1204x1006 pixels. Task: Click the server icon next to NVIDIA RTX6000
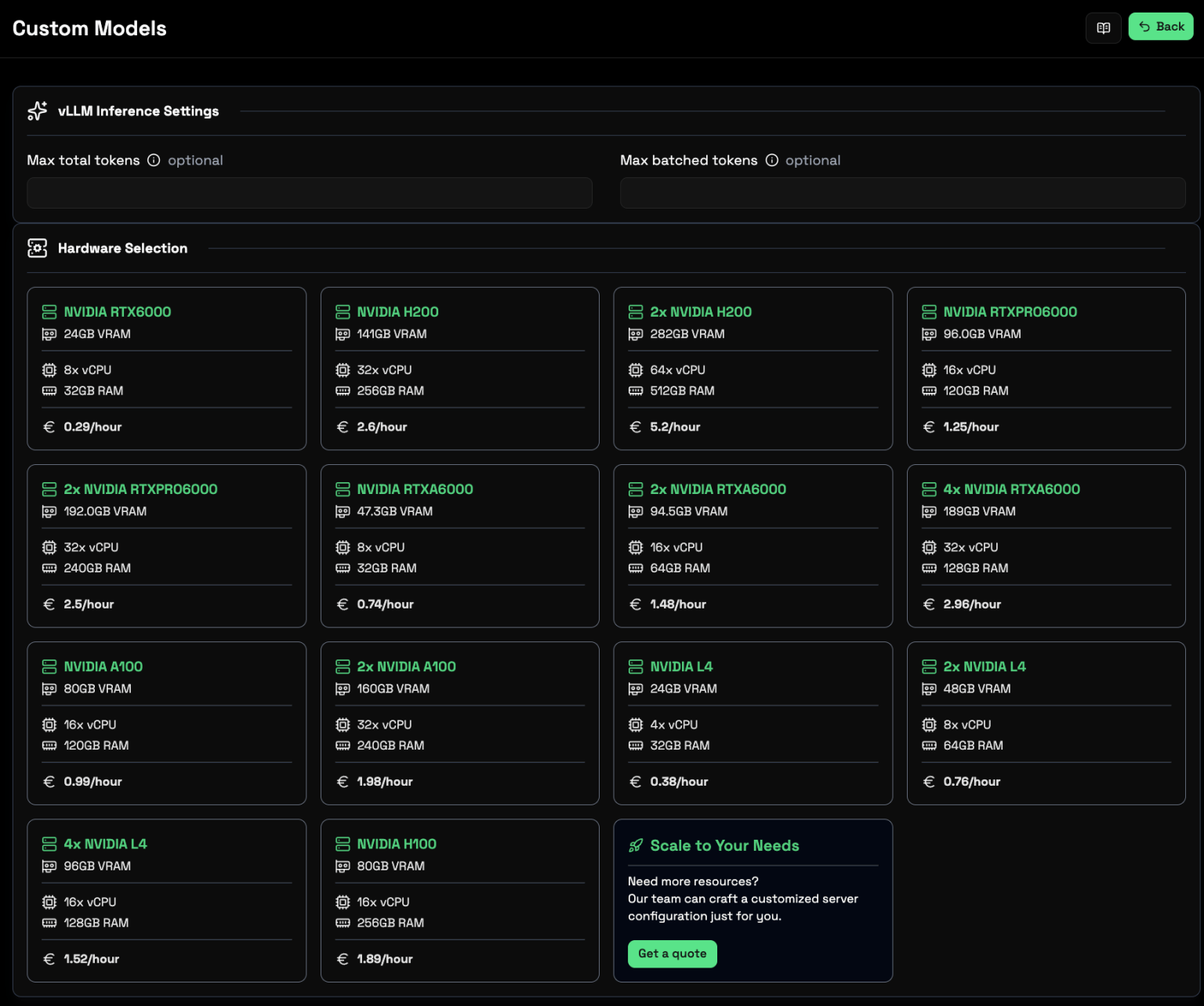pyautogui.click(x=49, y=312)
